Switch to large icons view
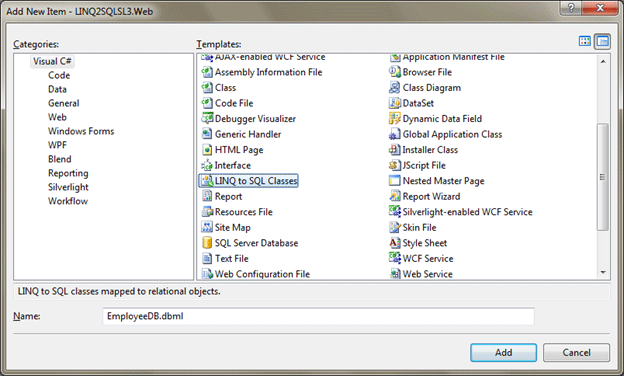This screenshot has height=376, width=624. pos(585,41)
